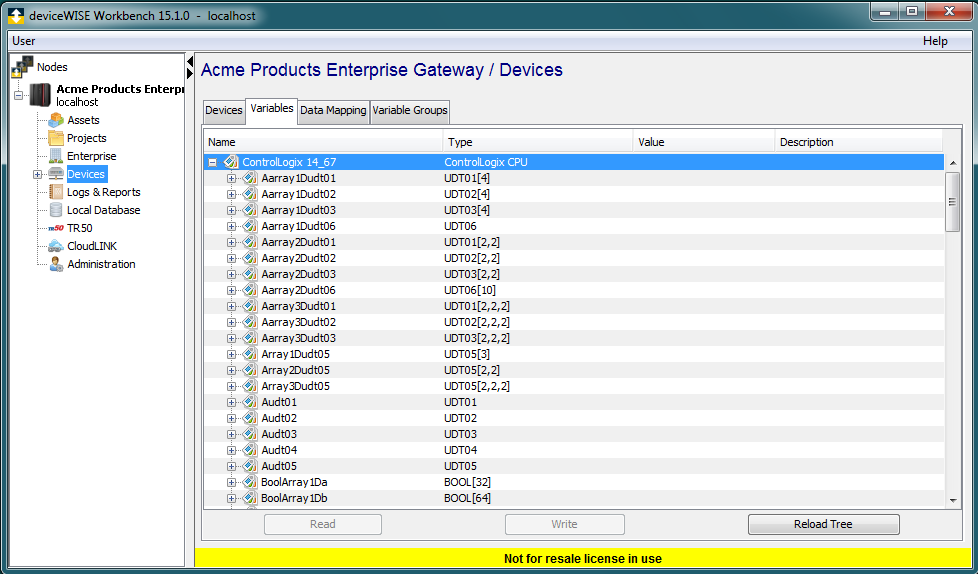
Task: Expand the Aarray1Dudt01 variable
Action: point(232,178)
